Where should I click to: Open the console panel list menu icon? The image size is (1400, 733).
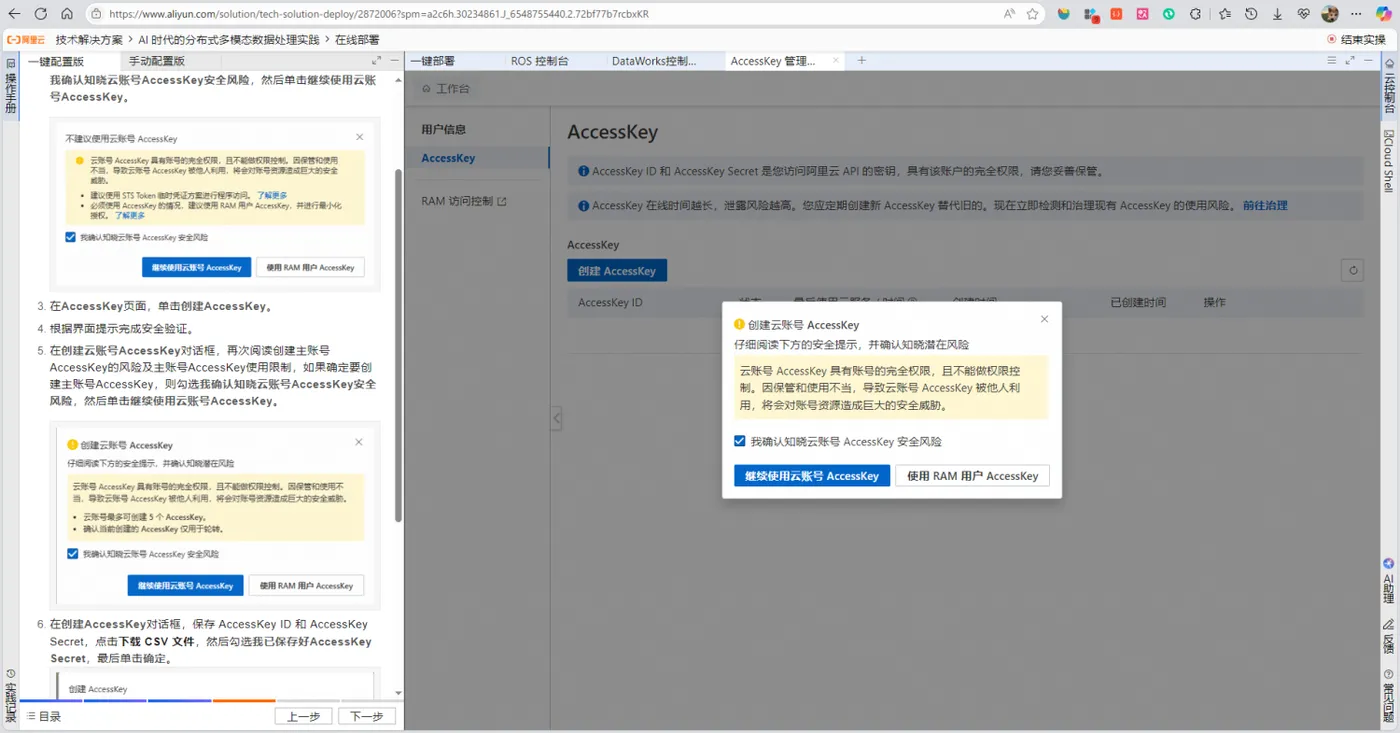pos(1331,61)
